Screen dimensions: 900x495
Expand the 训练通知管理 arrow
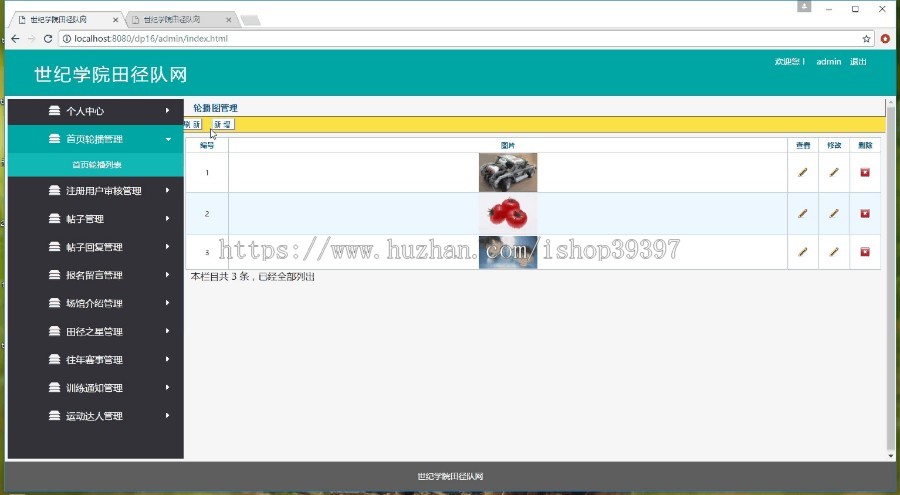168,387
